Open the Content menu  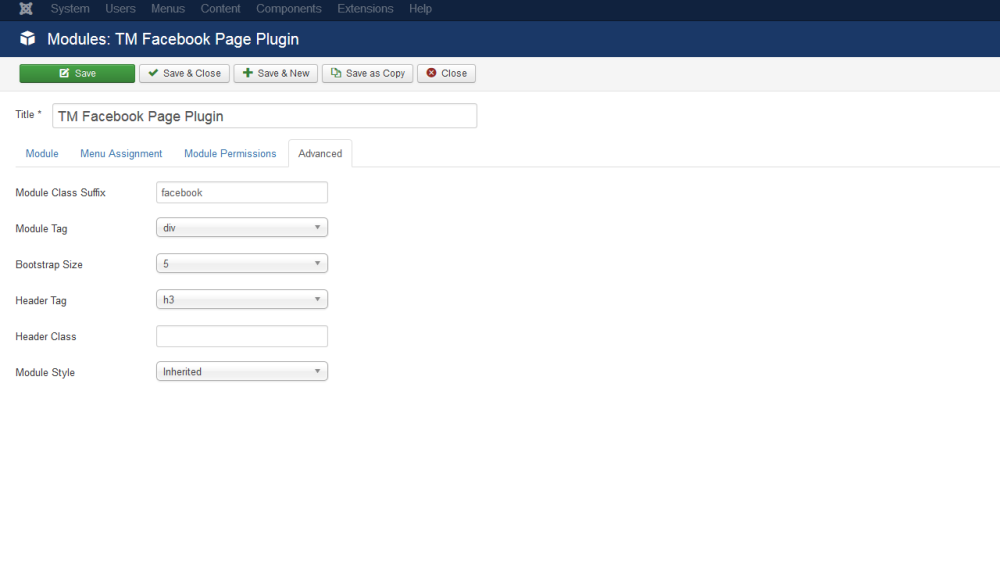tap(221, 9)
